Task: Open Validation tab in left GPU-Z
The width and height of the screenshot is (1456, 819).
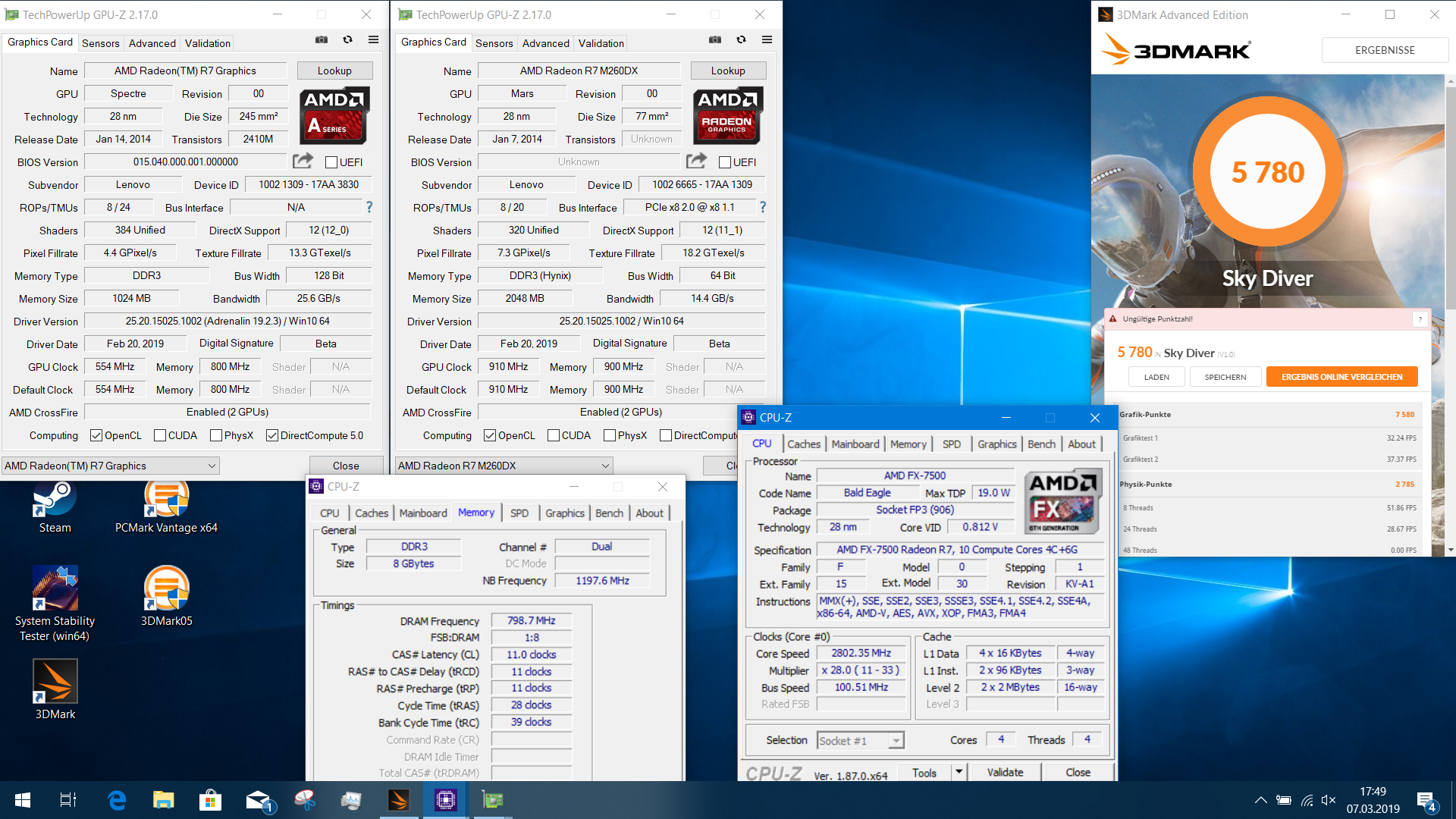Action: point(207,43)
